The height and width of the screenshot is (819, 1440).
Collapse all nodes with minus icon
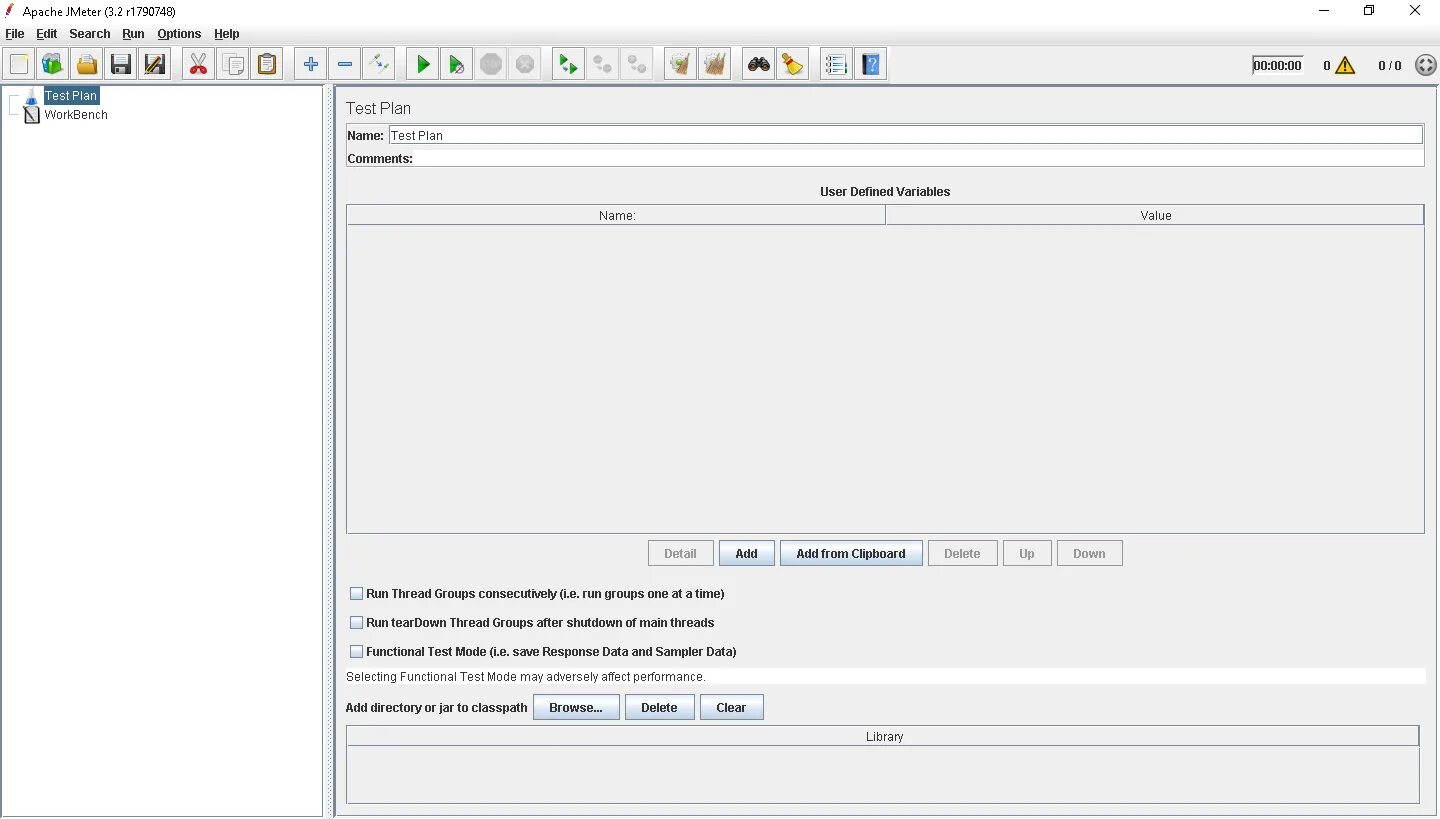[x=345, y=65]
